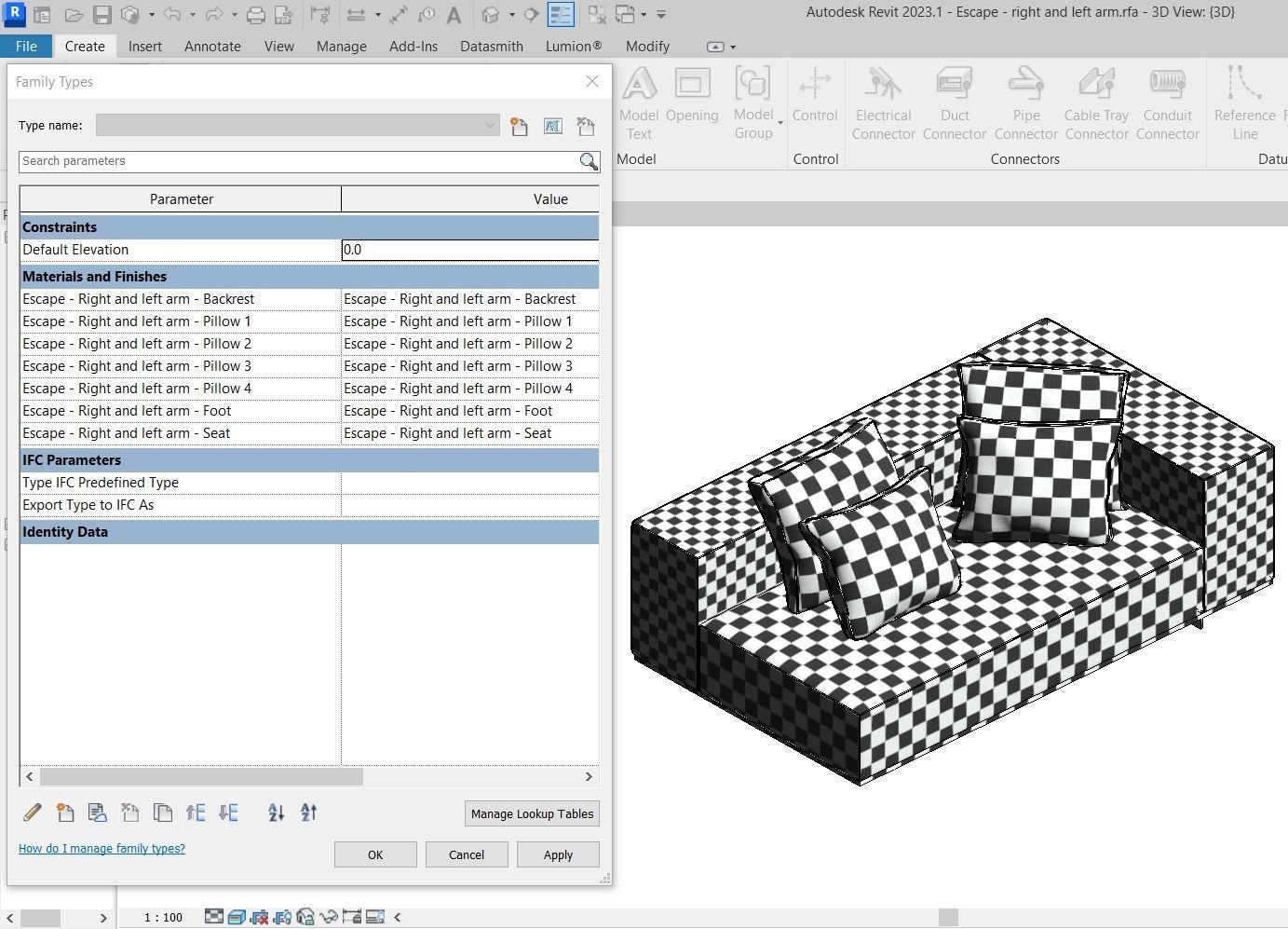This screenshot has height=929, width=1288.
Task: Click the Datasmith ribbon tab
Action: click(x=492, y=47)
